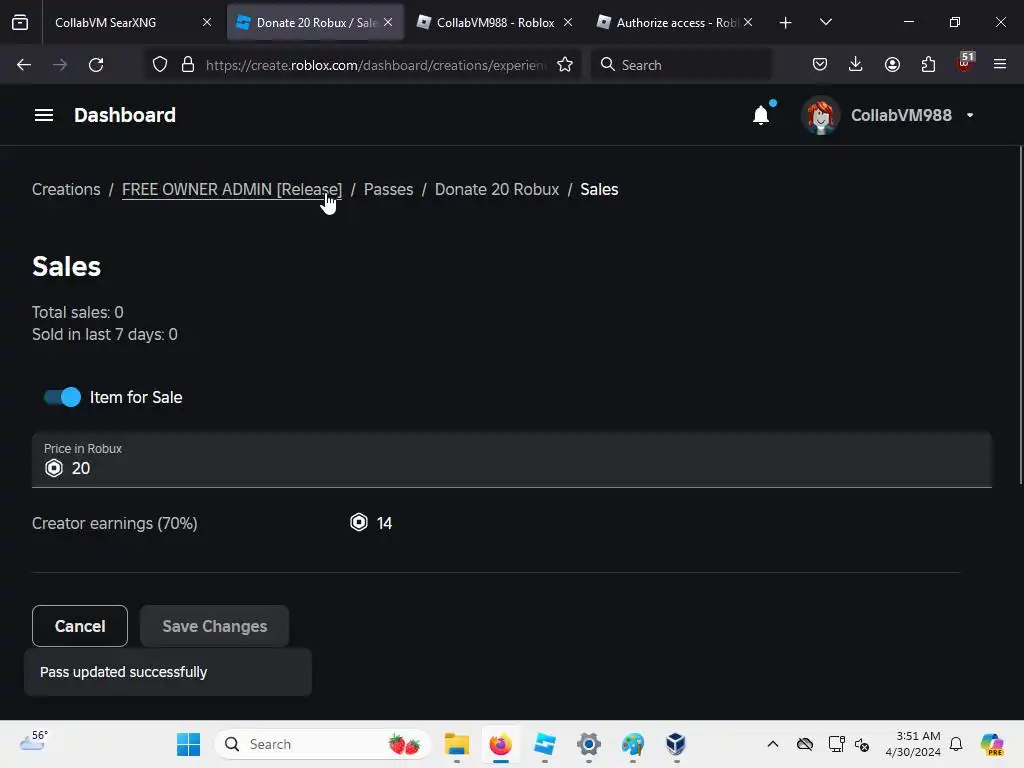Image resolution: width=1024 pixels, height=768 pixels.
Task: Toggle the Item for Sale switch
Action: point(62,397)
